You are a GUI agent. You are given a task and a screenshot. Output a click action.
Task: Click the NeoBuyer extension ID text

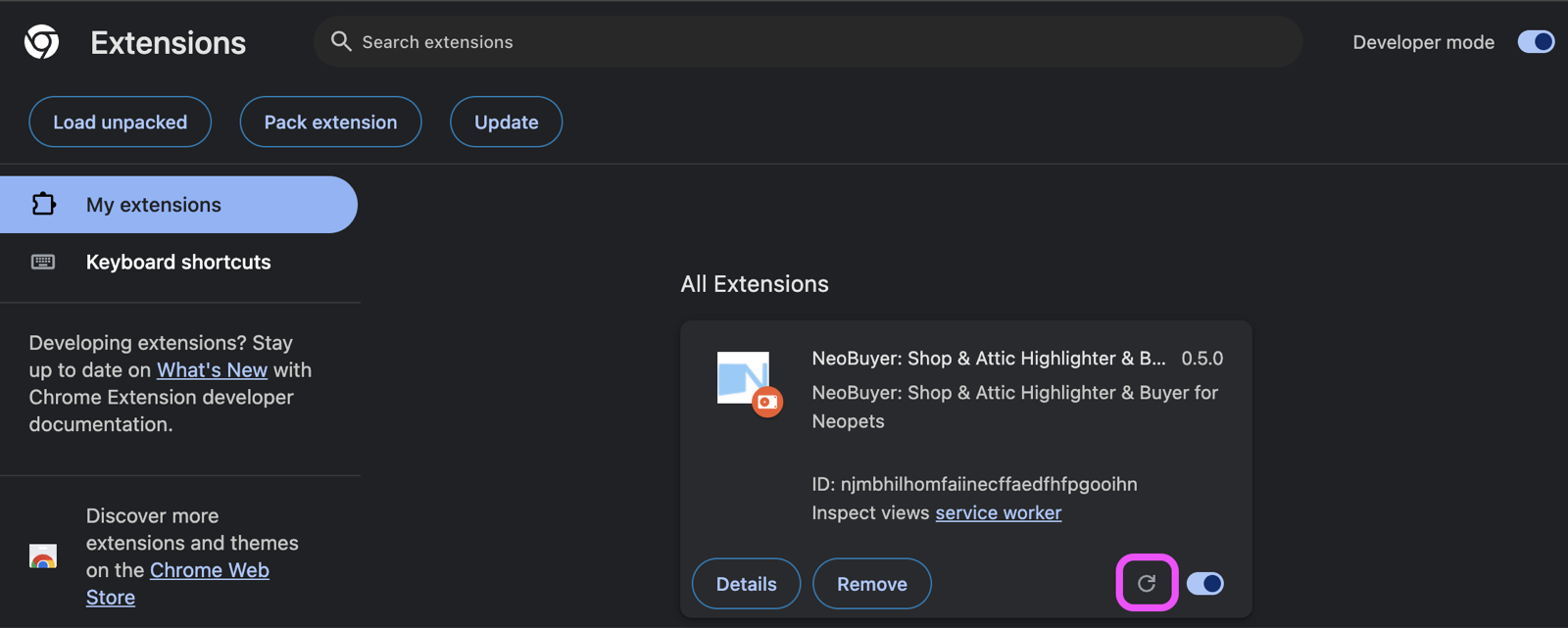pos(975,484)
